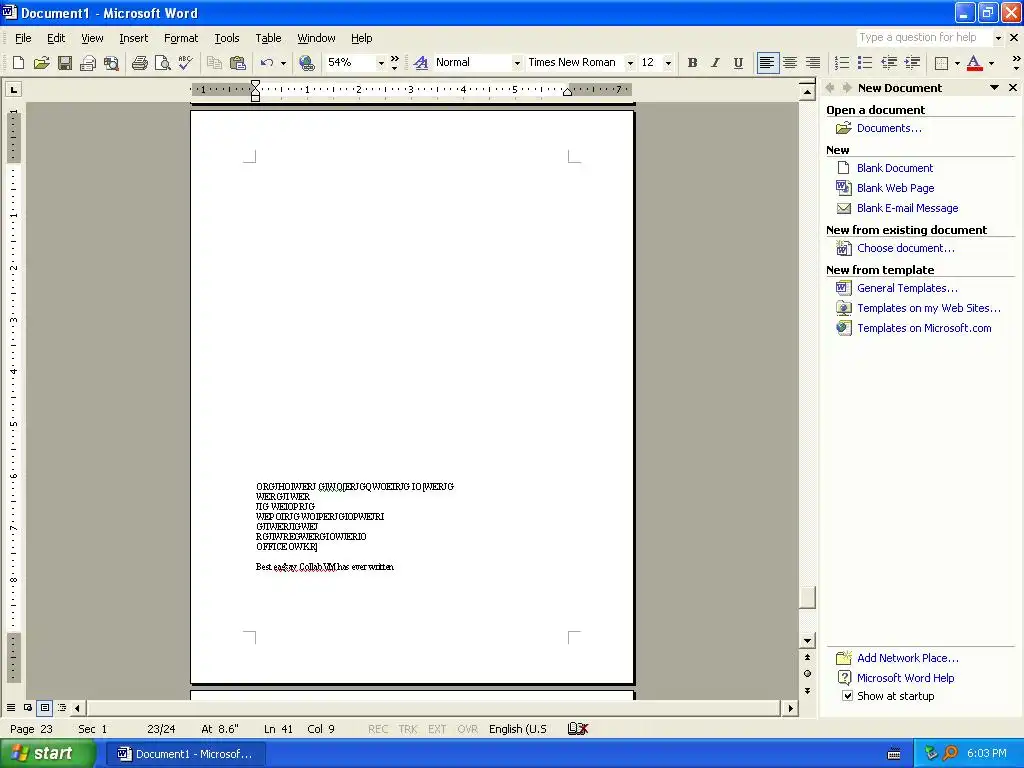Open the Edit menu
This screenshot has width=1024, height=768.
(x=56, y=38)
